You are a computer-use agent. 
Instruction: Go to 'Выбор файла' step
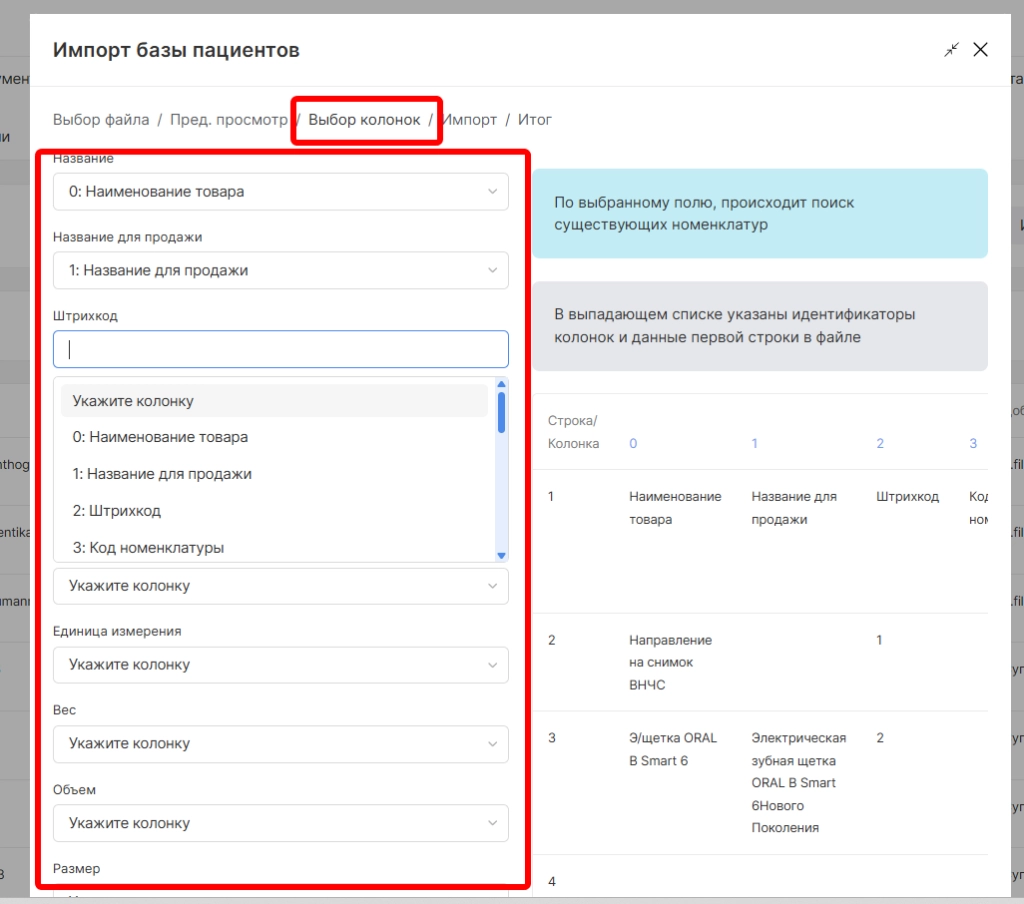coord(101,120)
